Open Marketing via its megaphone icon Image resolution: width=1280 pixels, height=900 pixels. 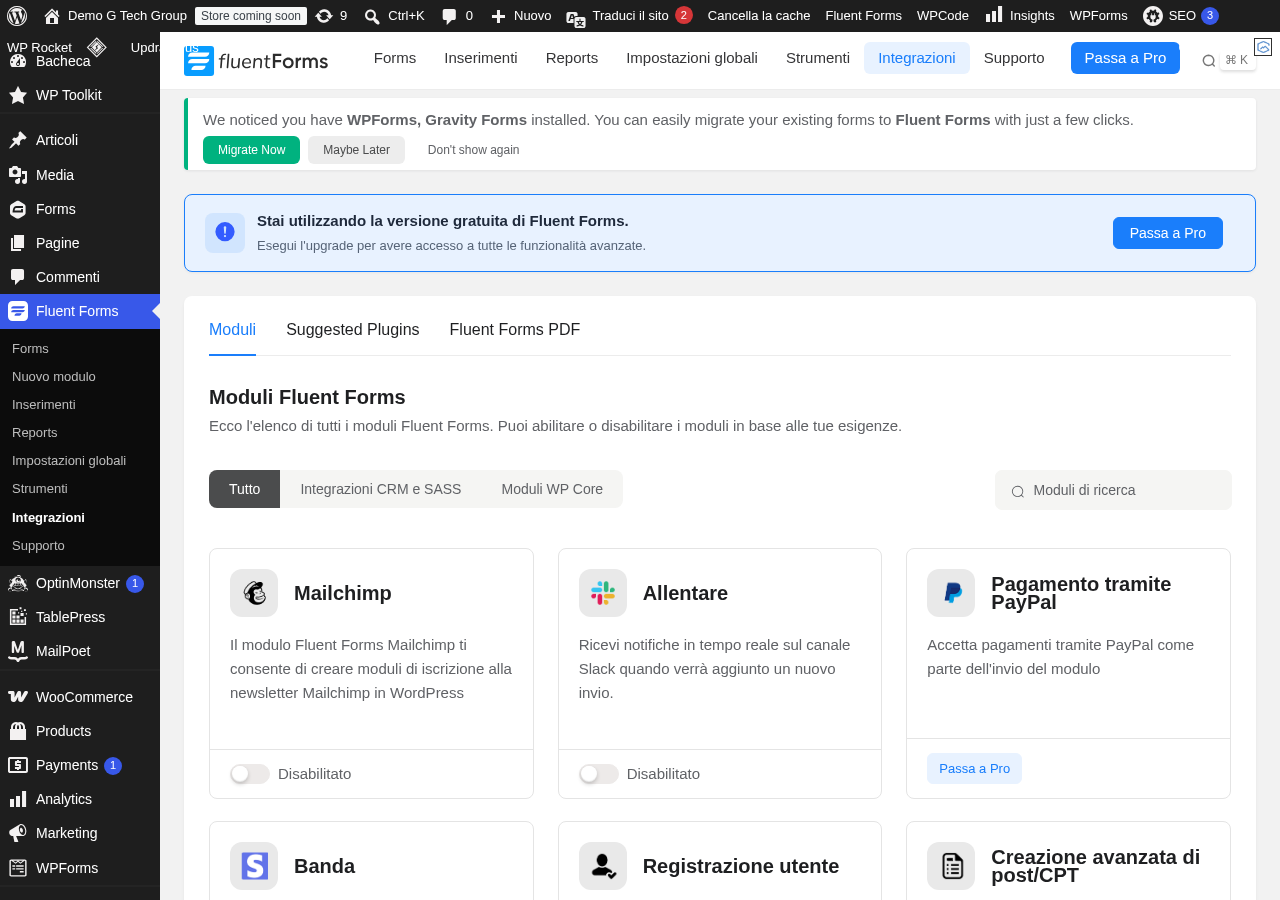(x=18, y=833)
